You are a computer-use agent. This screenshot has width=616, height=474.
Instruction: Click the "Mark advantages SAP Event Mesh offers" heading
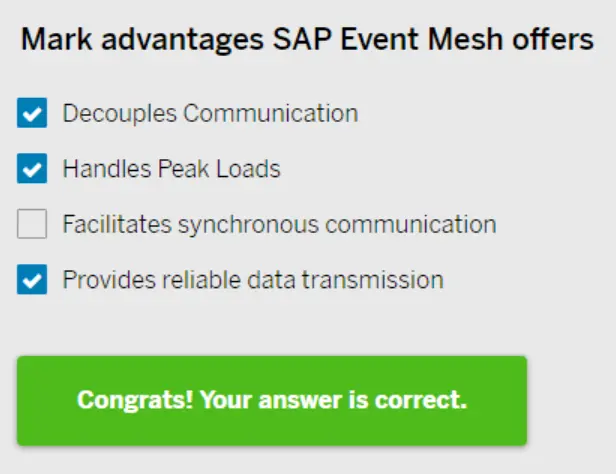tap(307, 41)
